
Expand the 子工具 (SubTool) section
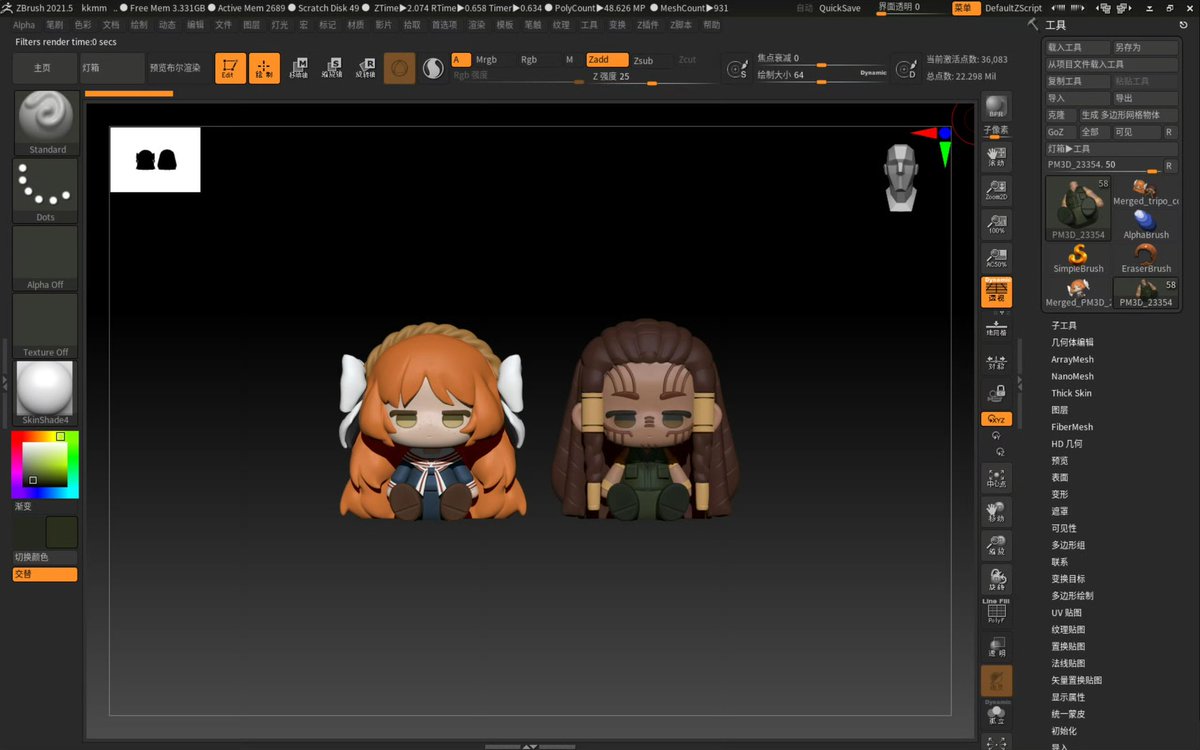(x=1064, y=326)
